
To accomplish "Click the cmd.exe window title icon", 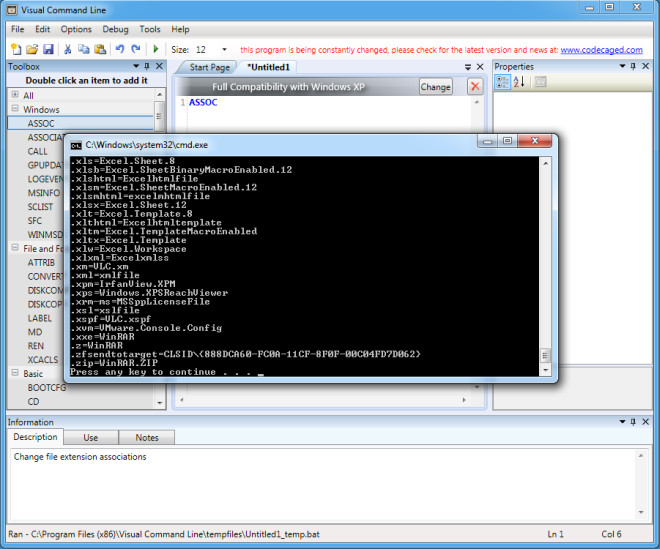I will pos(76,145).
